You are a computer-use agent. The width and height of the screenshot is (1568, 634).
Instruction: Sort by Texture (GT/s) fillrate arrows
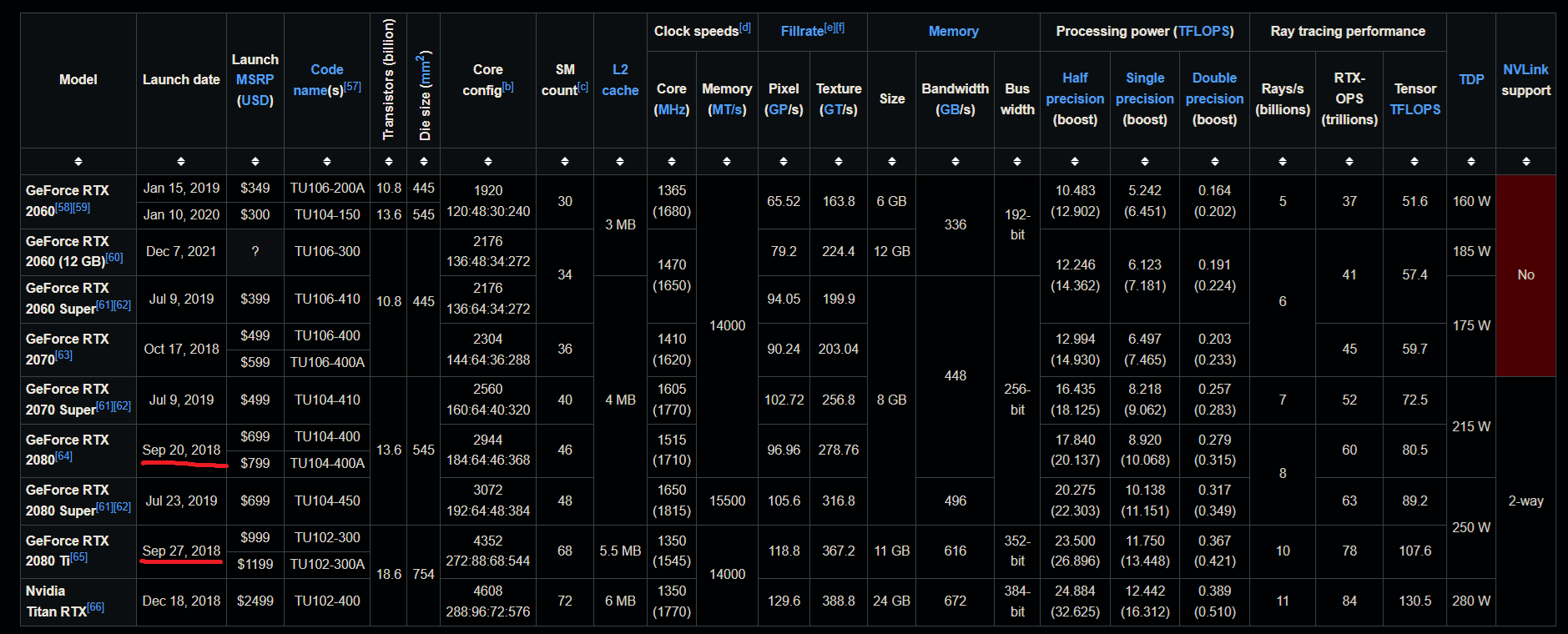tap(839, 161)
